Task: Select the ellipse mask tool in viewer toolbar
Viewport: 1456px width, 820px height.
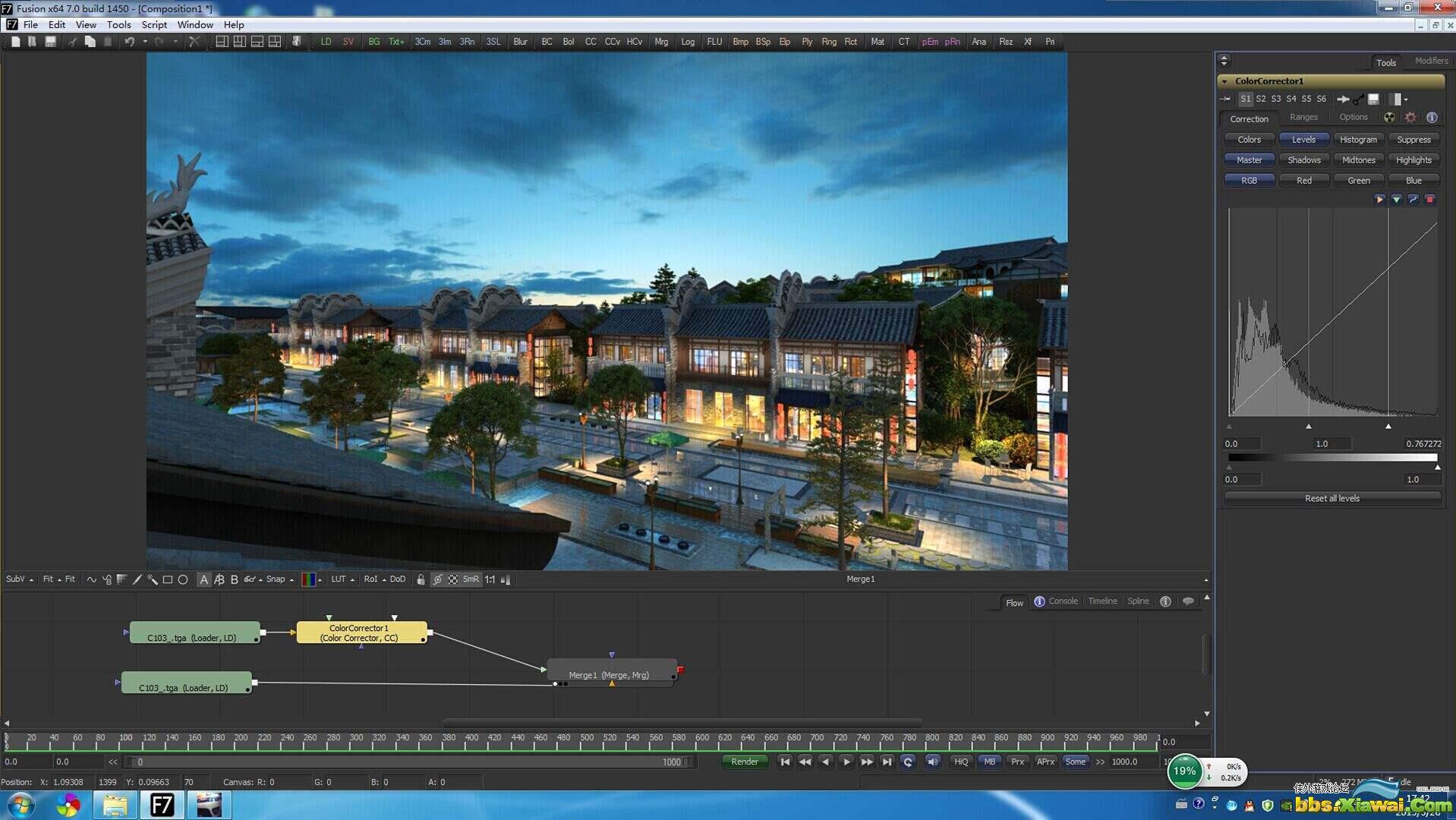Action: 183,579
